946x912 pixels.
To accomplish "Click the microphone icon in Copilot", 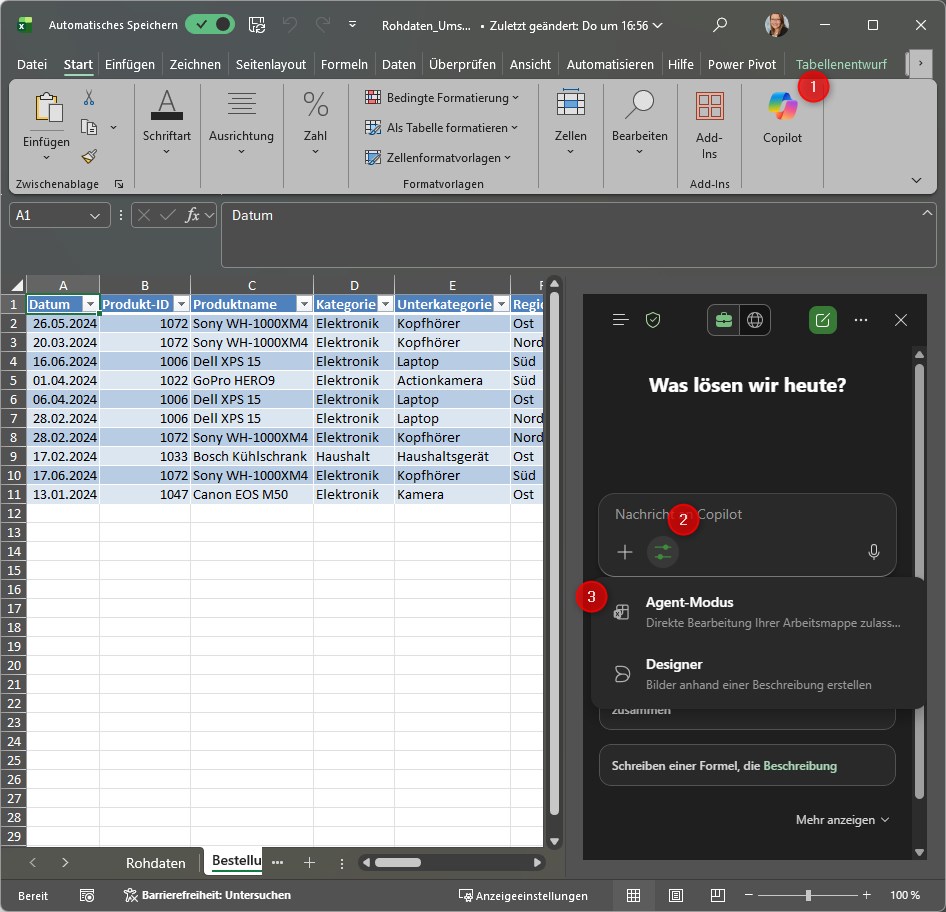I will [873, 552].
